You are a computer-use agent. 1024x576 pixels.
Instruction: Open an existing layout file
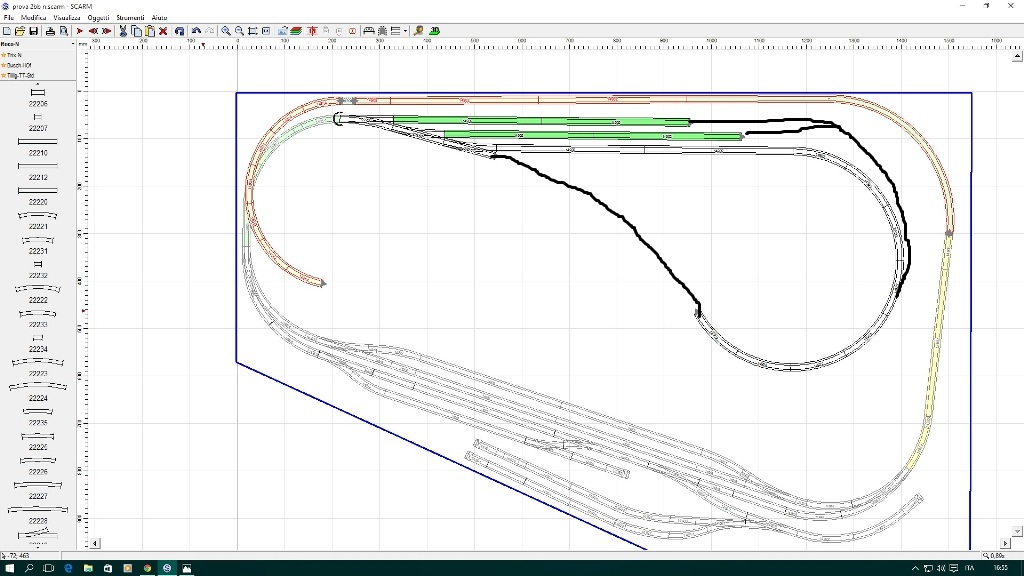click(x=20, y=31)
